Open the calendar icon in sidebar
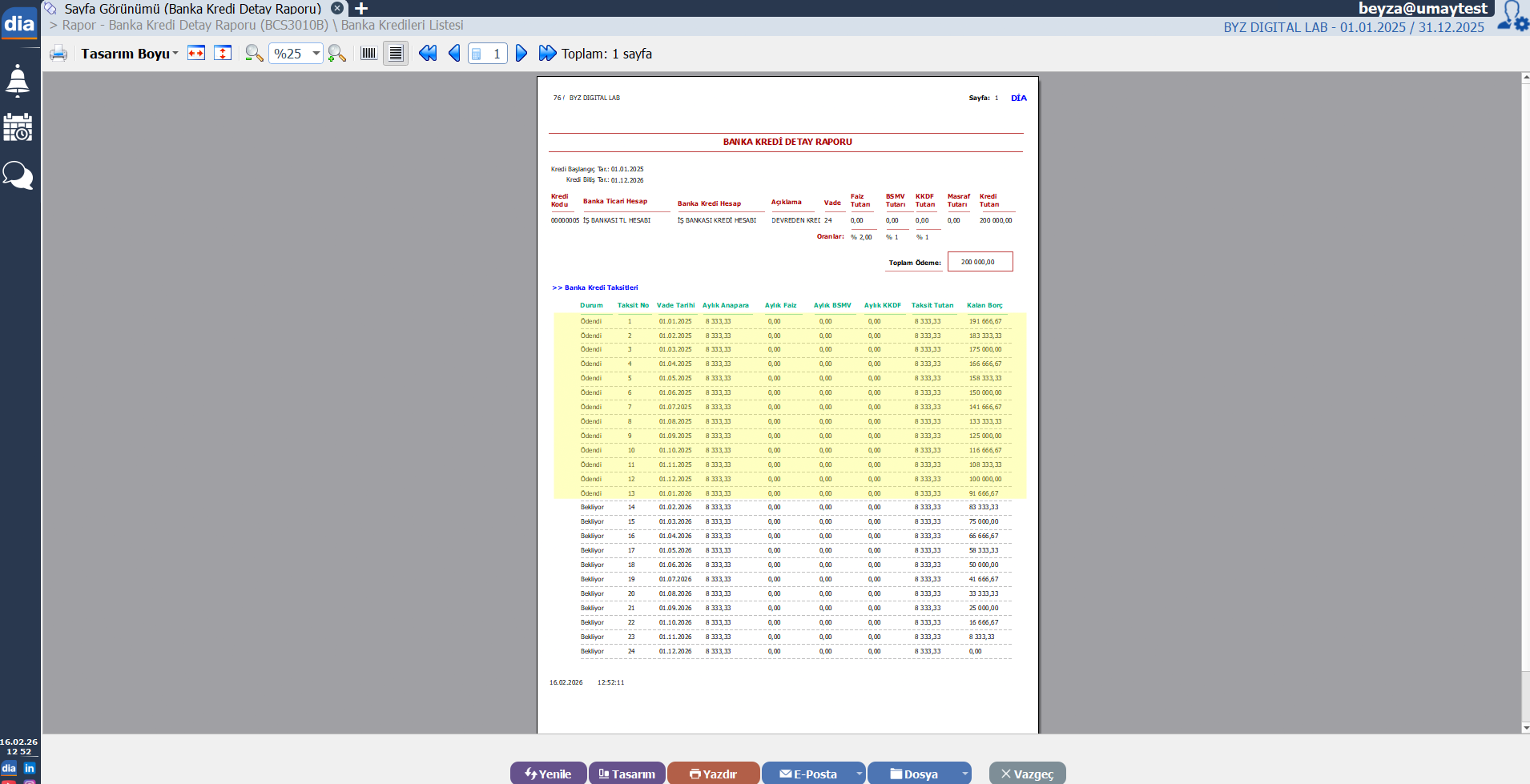This screenshot has width=1530, height=784. pos(18,127)
